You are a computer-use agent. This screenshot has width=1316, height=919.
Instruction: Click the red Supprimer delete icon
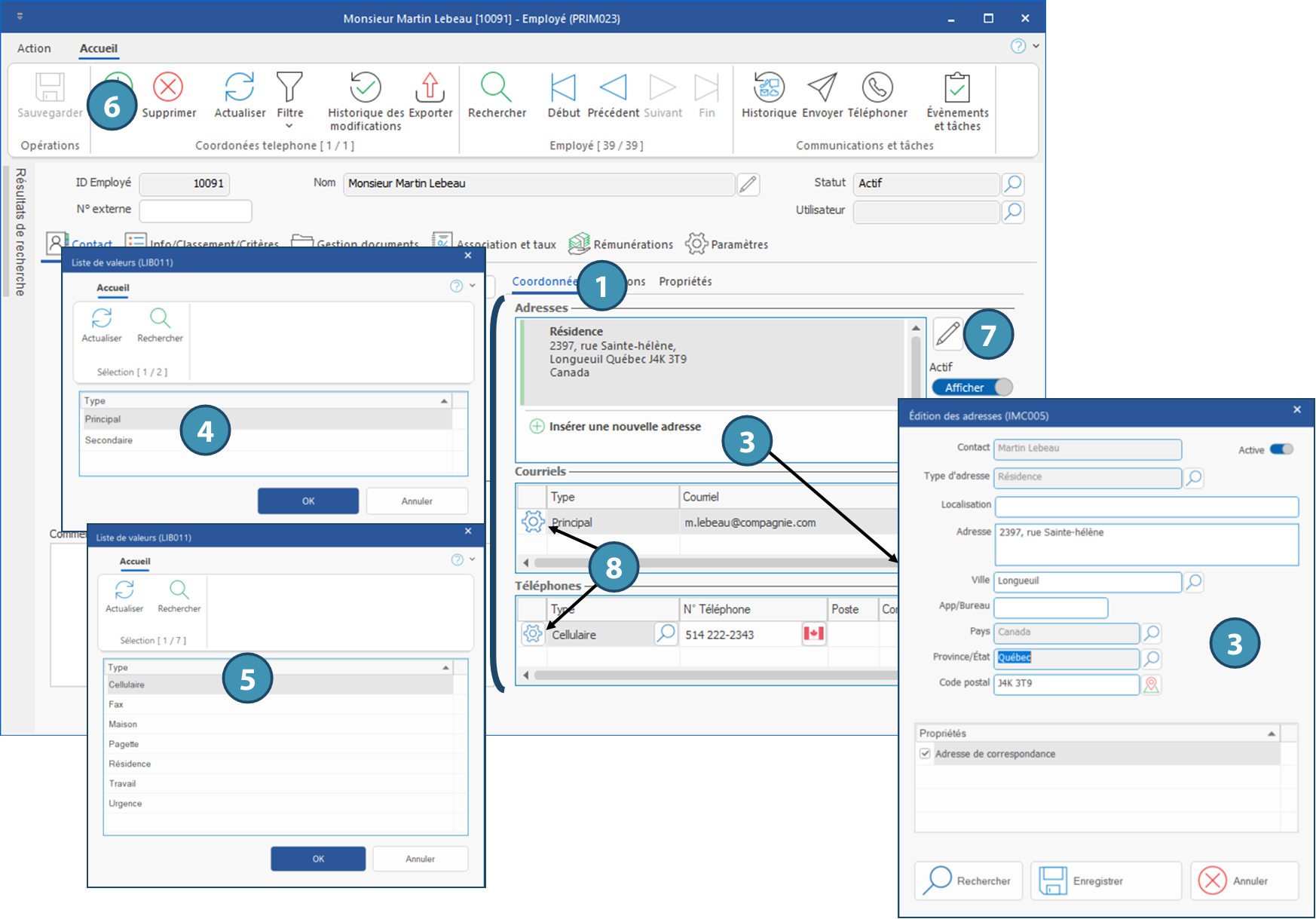(168, 87)
